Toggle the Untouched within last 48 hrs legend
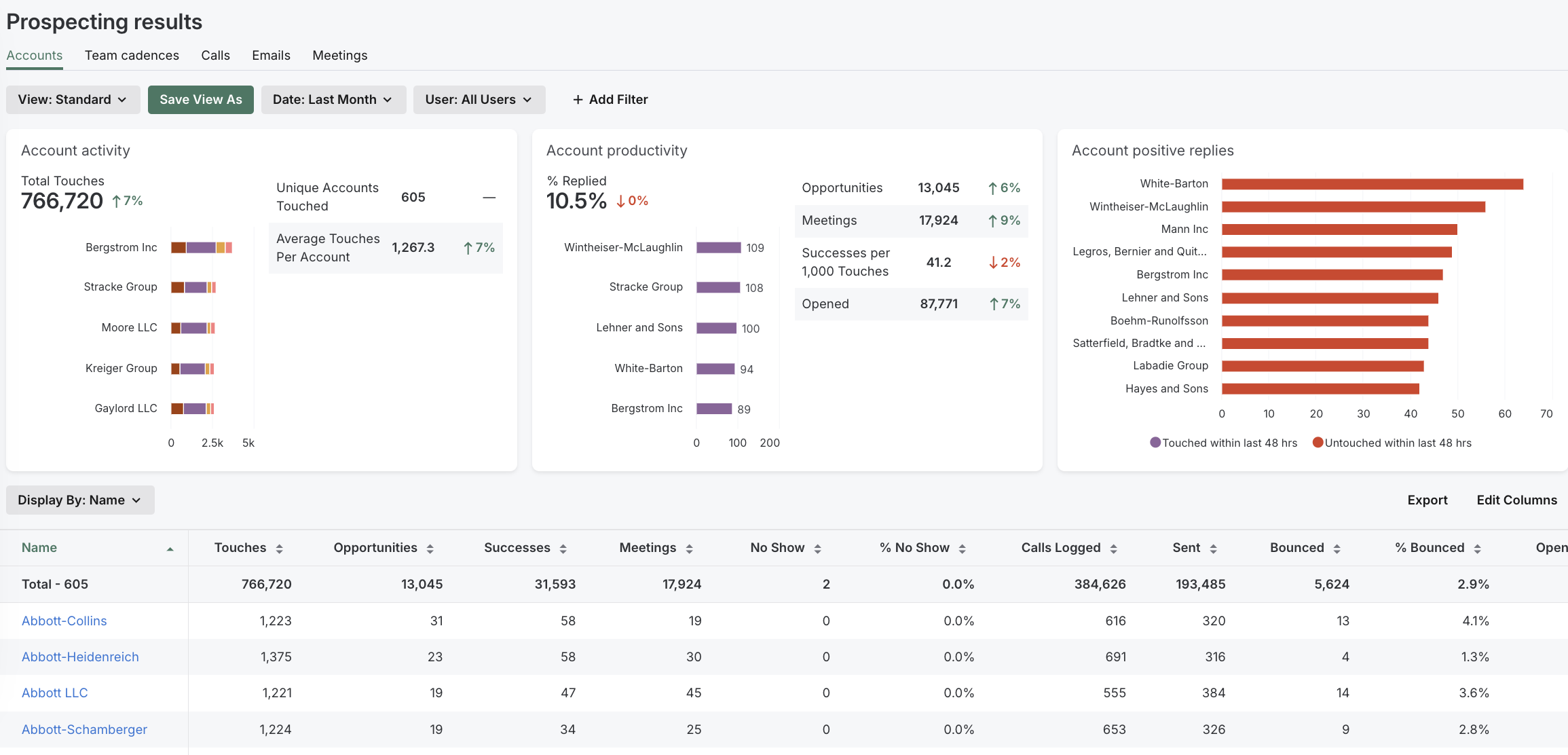Image resolution: width=1568 pixels, height=755 pixels. [x=1393, y=442]
